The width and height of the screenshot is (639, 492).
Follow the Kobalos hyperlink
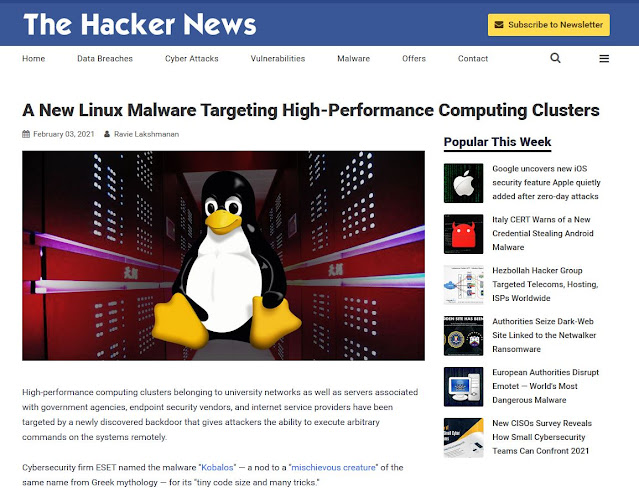pos(217,468)
